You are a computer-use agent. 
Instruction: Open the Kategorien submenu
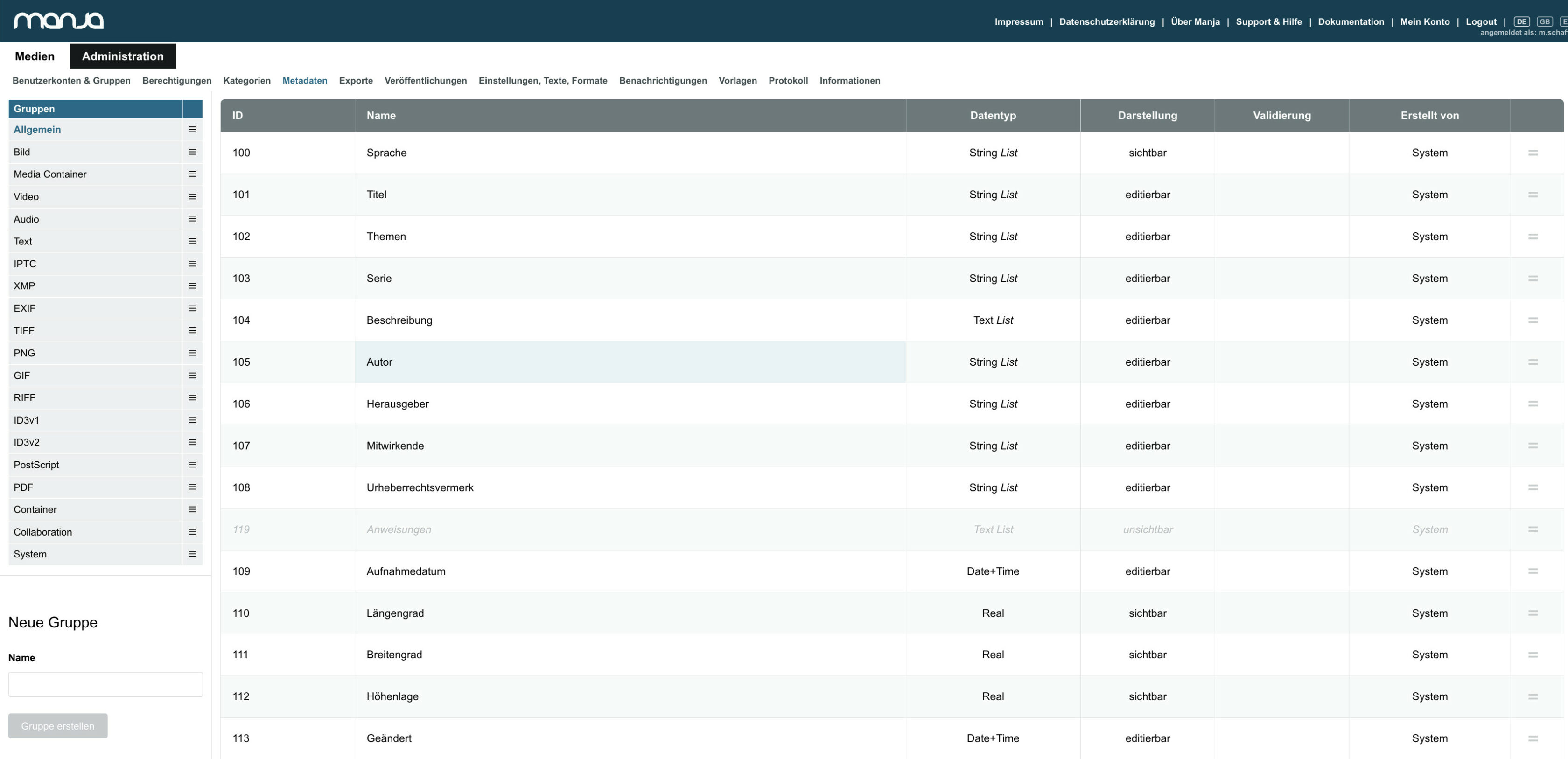click(246, 80)
